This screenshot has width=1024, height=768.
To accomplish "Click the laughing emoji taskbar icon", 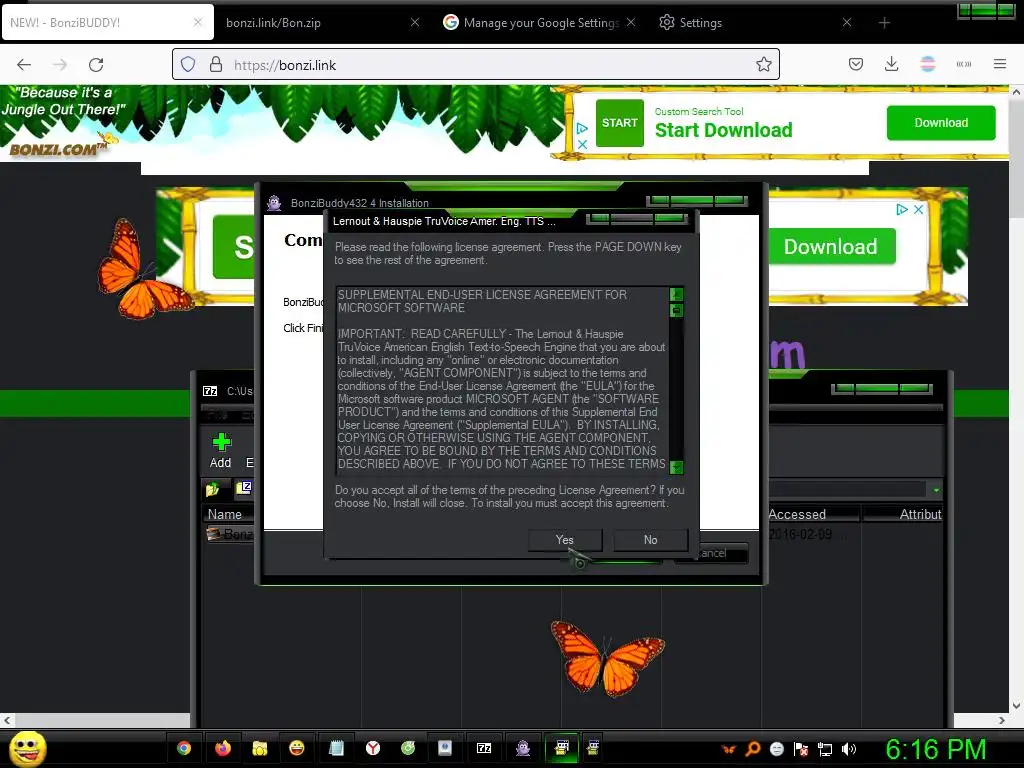I will (297, 748).
